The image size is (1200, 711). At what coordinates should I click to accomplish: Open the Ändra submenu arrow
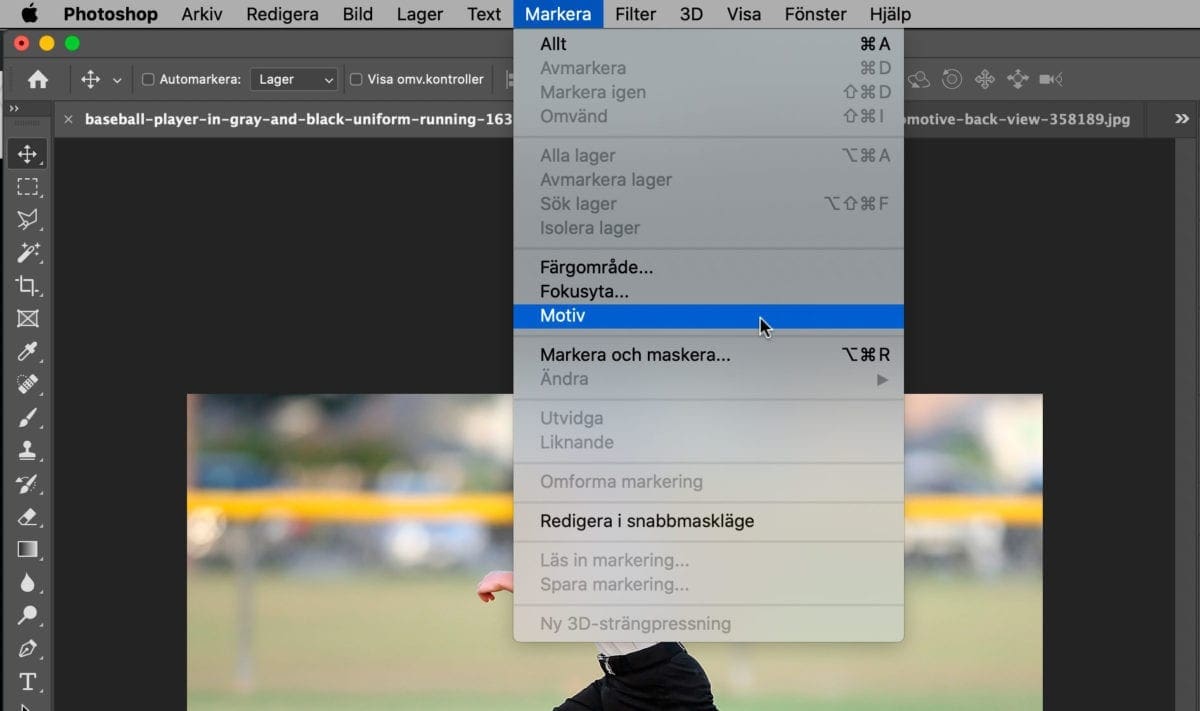[x=882, y=380]
